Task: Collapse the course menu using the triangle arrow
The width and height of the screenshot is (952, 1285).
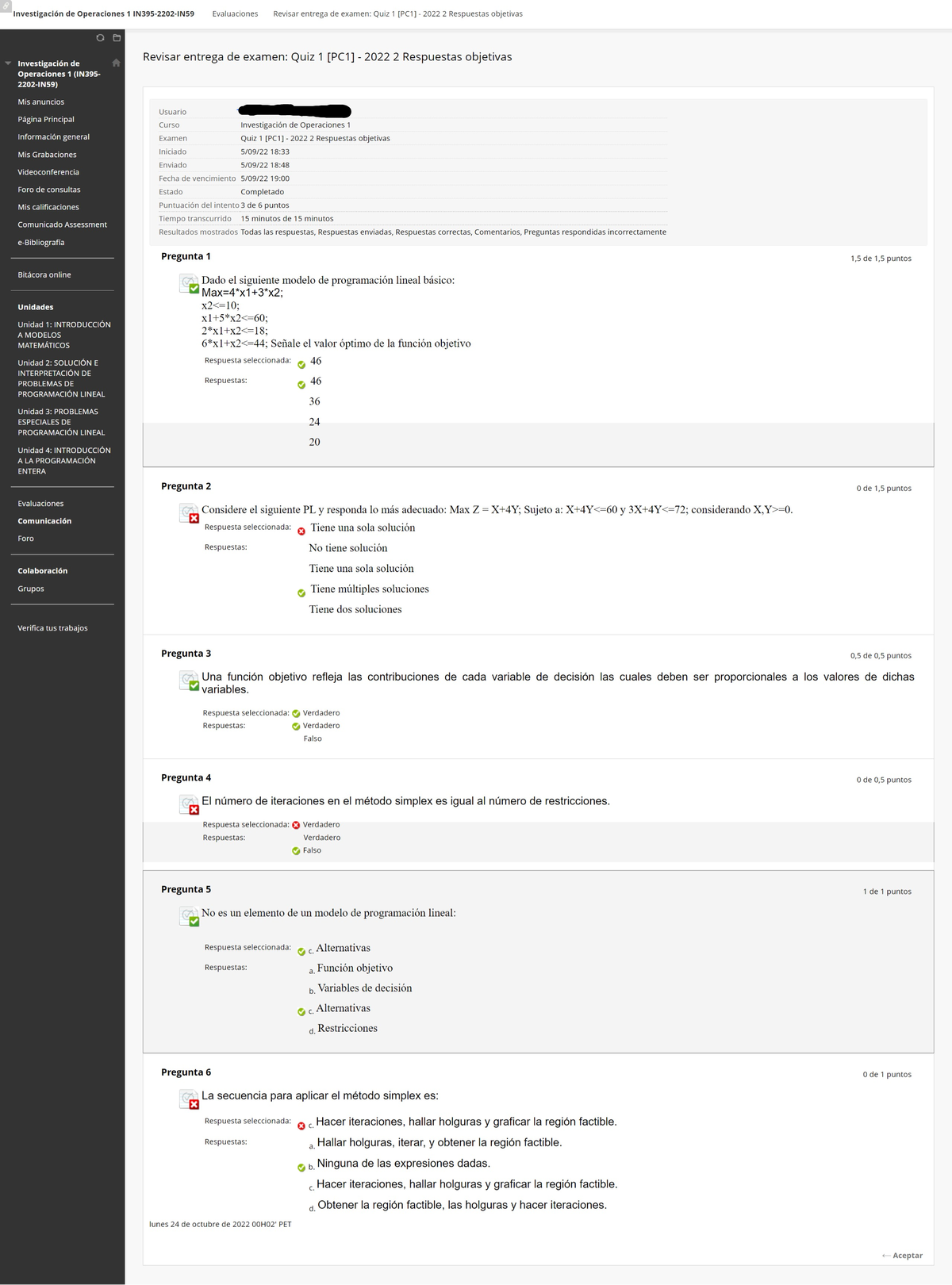Action: click(8, 63)
